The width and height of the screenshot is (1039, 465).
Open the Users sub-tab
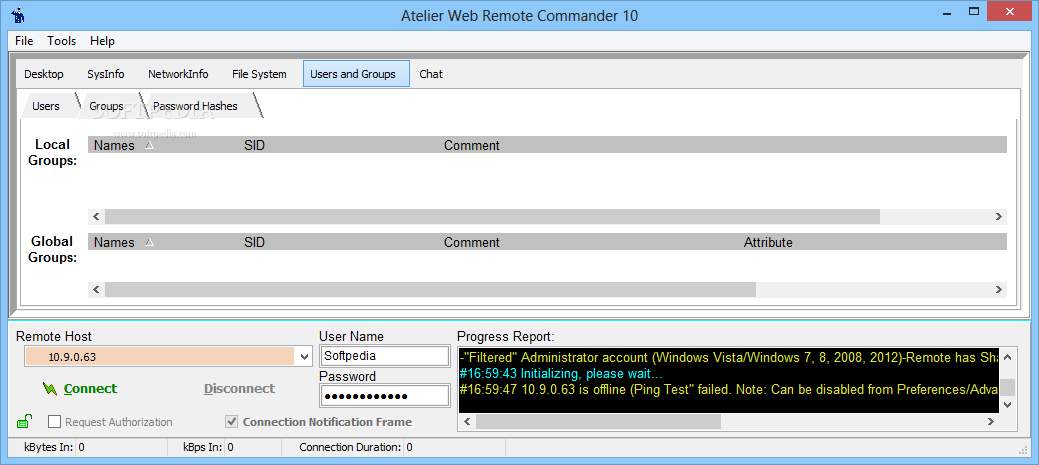click(46, 106)
